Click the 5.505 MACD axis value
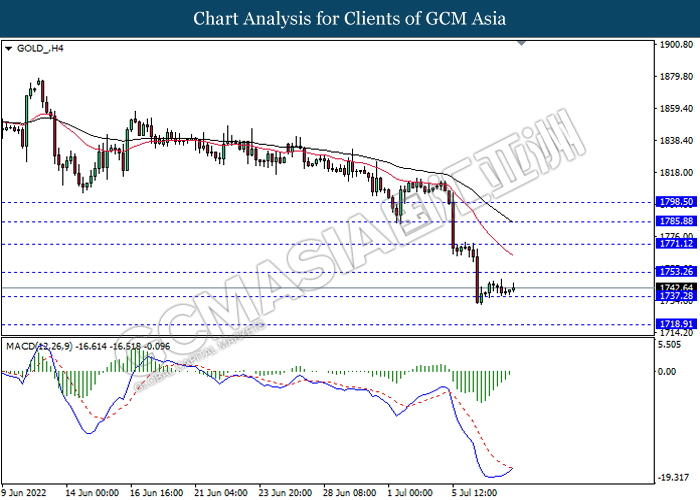 (x=670, y=345)
